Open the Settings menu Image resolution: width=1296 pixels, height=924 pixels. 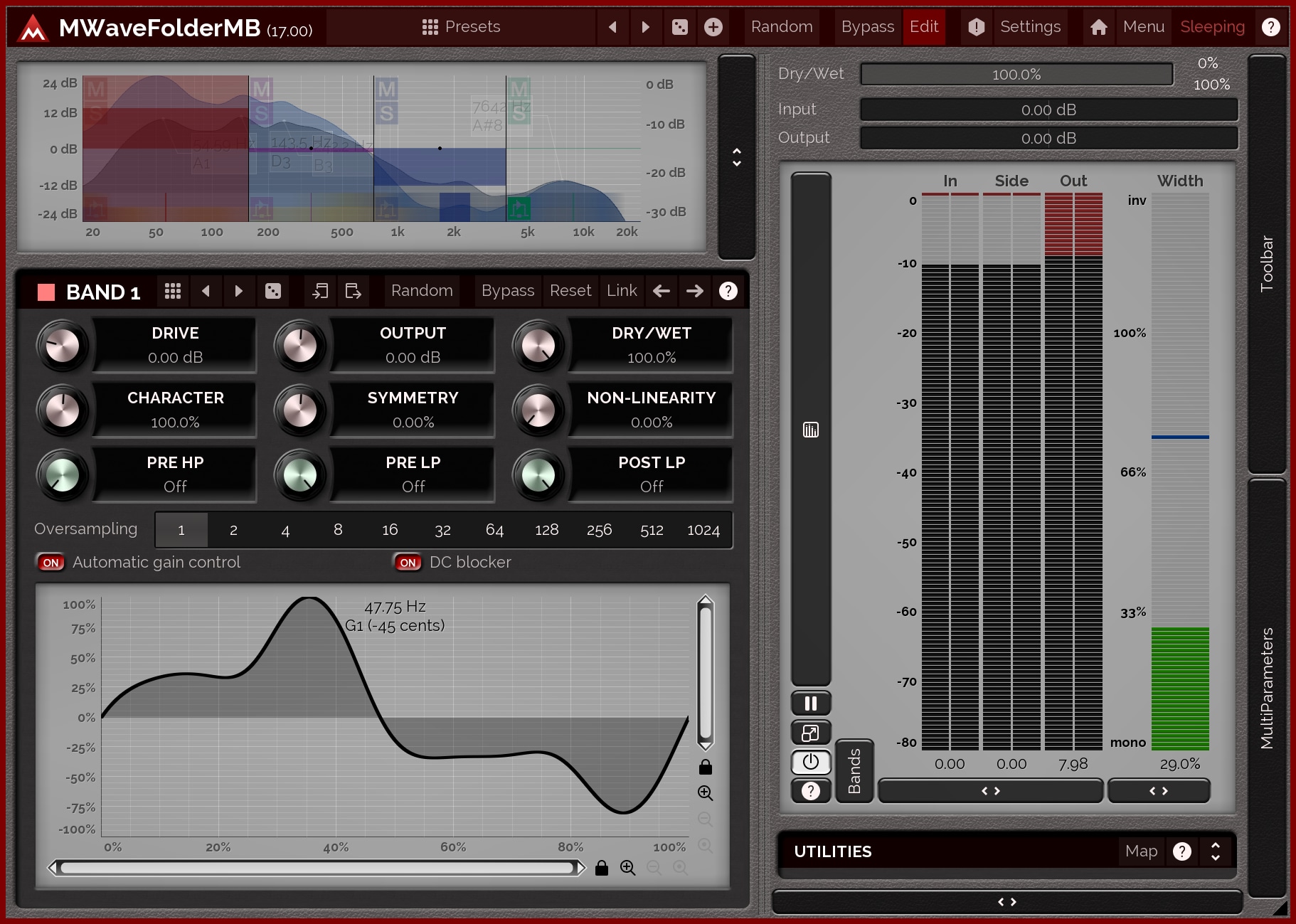click(x=1029, y=27)
